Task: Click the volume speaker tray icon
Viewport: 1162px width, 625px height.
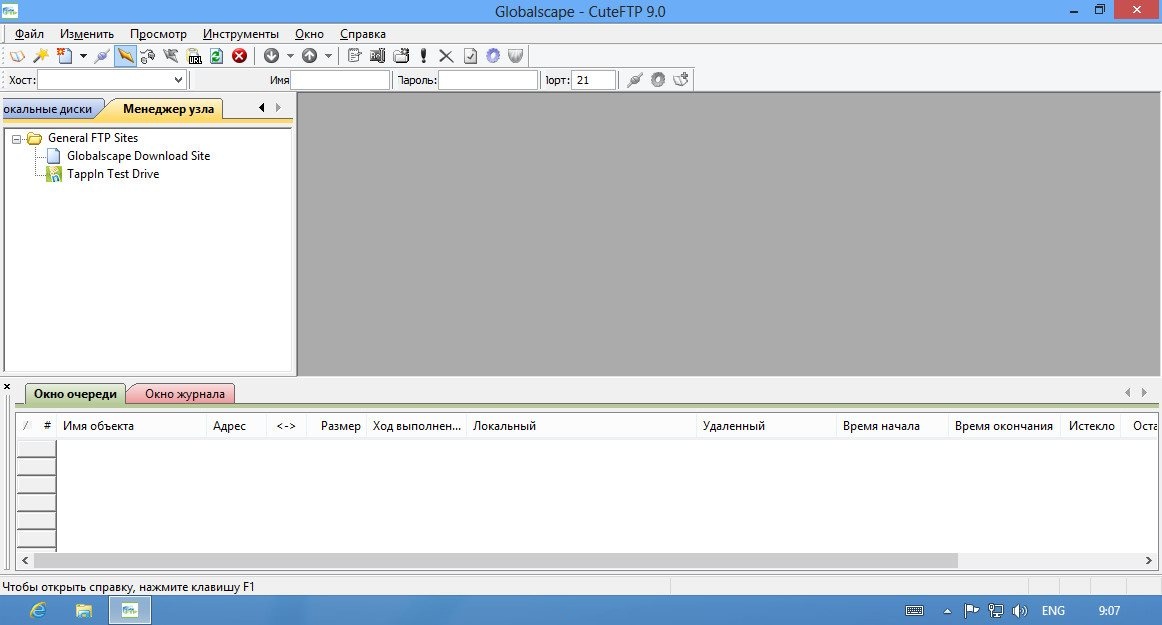Action: coord(1020,611)
